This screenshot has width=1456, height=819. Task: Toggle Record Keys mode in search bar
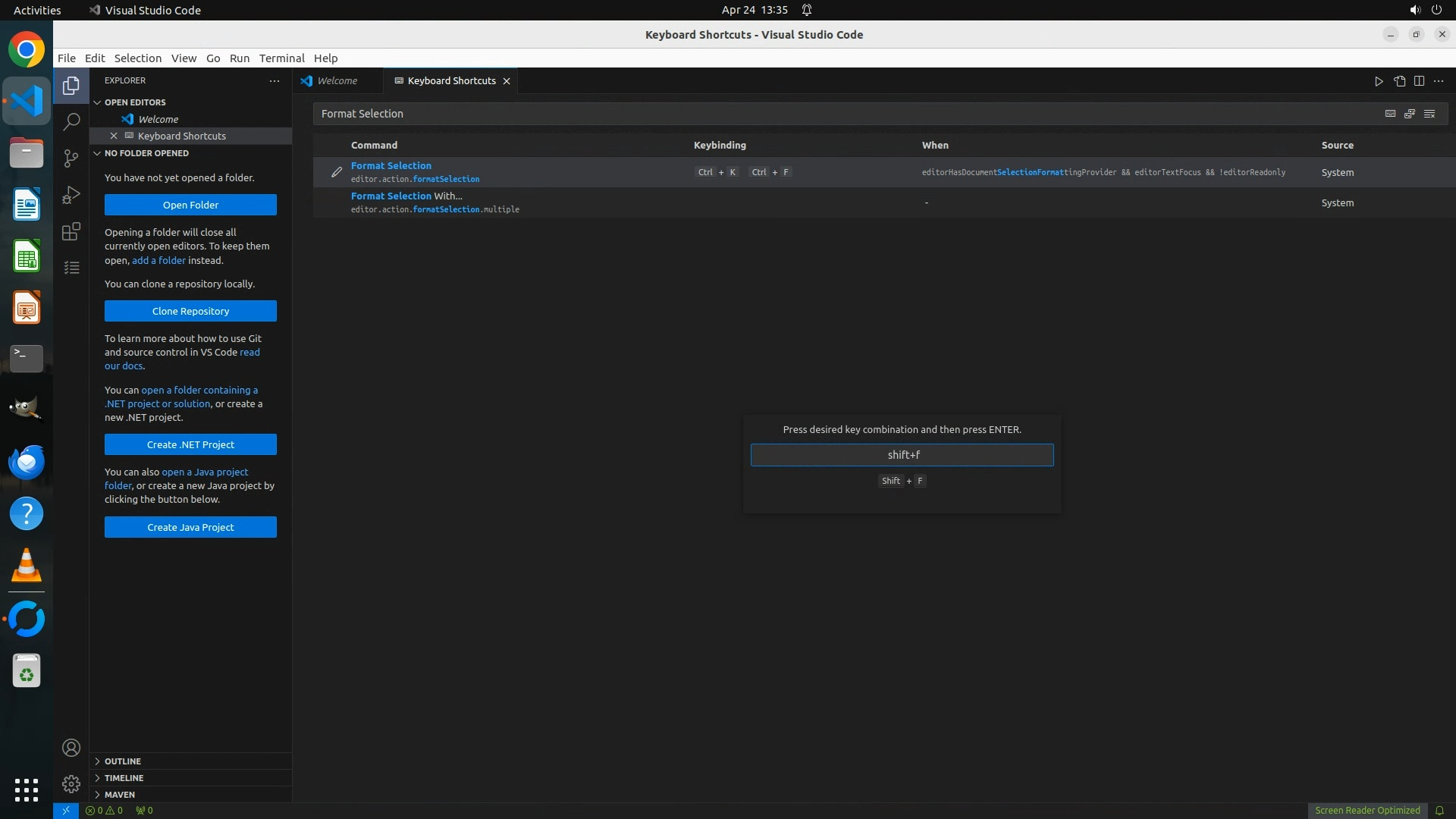1390,114
